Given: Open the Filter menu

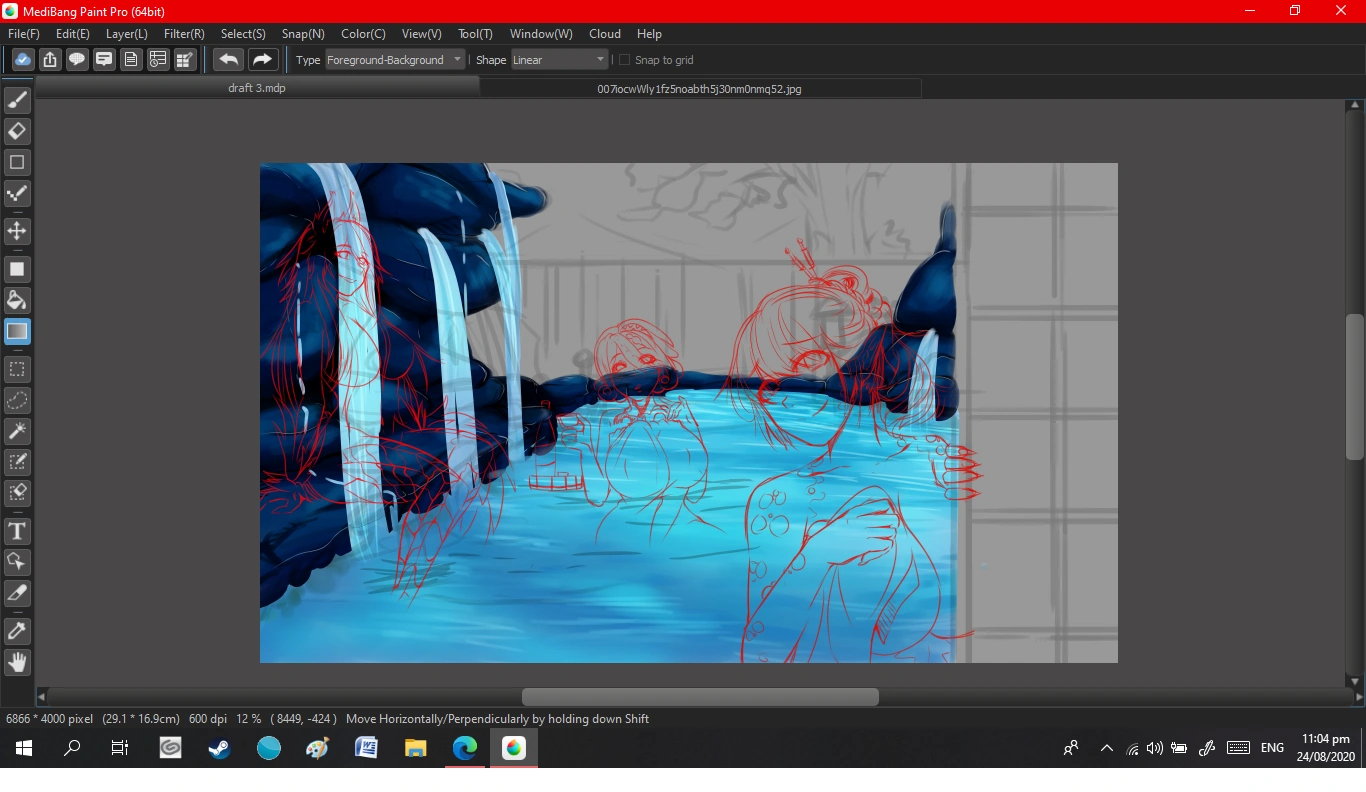Looking at the screenshot, I should point(184,34).
